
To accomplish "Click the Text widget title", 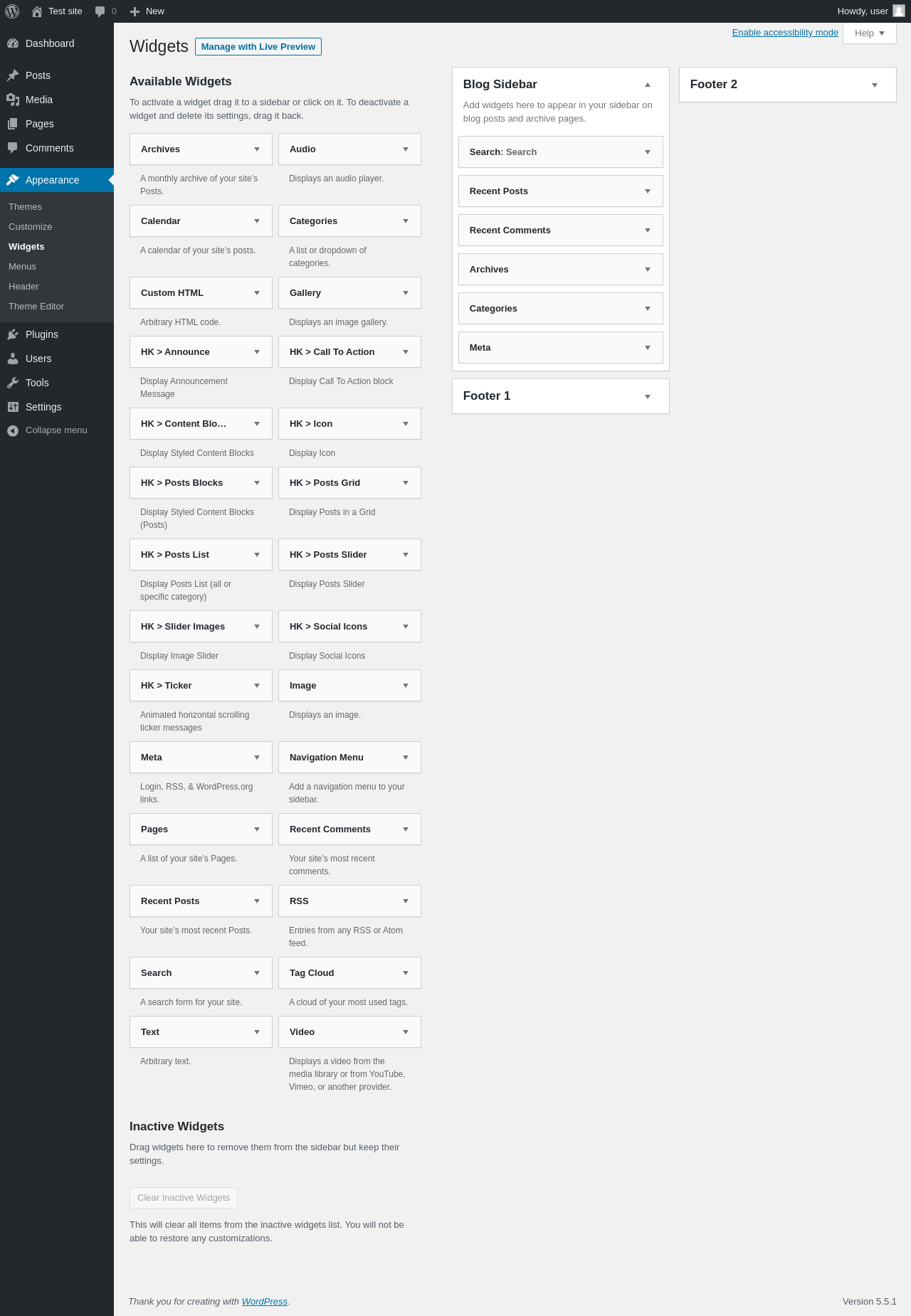I will (150, 1032).
